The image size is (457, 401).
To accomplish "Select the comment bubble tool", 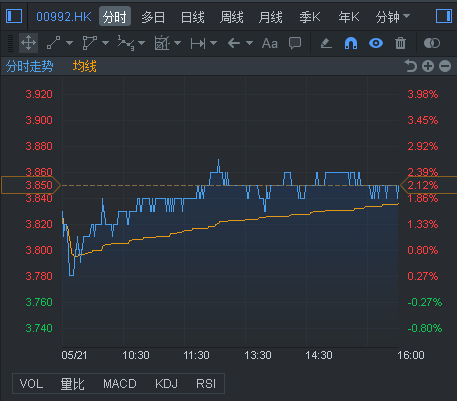I will point(295,43).
